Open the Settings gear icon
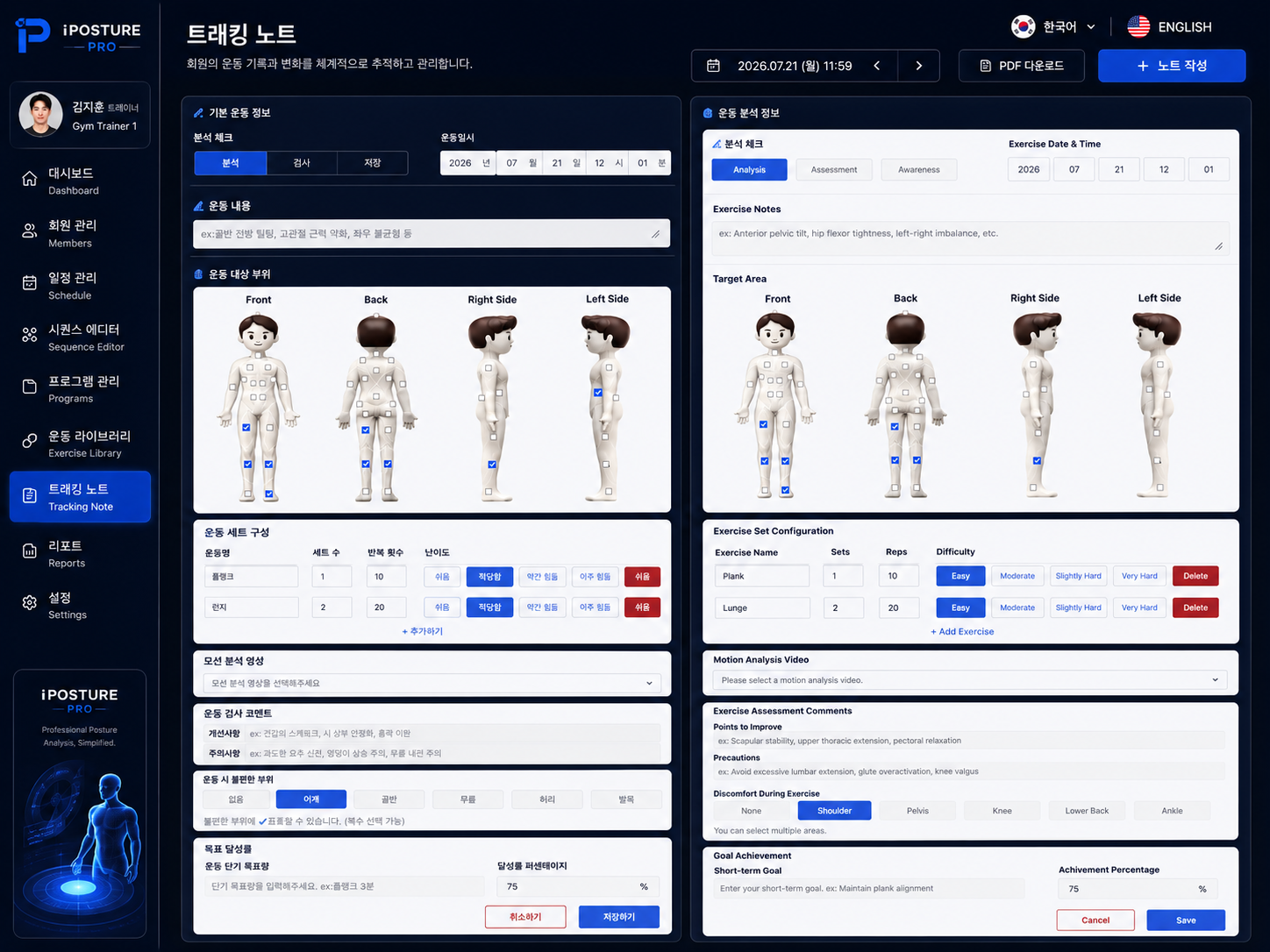The image size is (1270, 952). 30,602
